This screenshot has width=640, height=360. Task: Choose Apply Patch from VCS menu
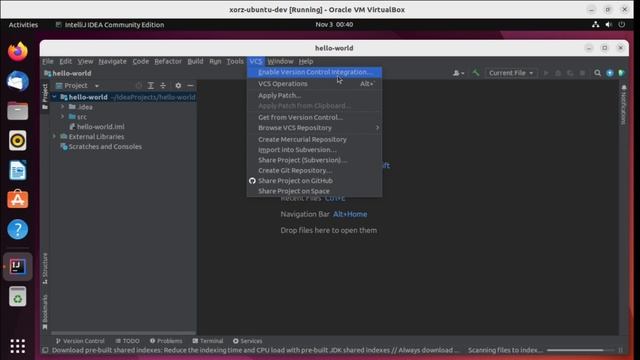[314, 95]
